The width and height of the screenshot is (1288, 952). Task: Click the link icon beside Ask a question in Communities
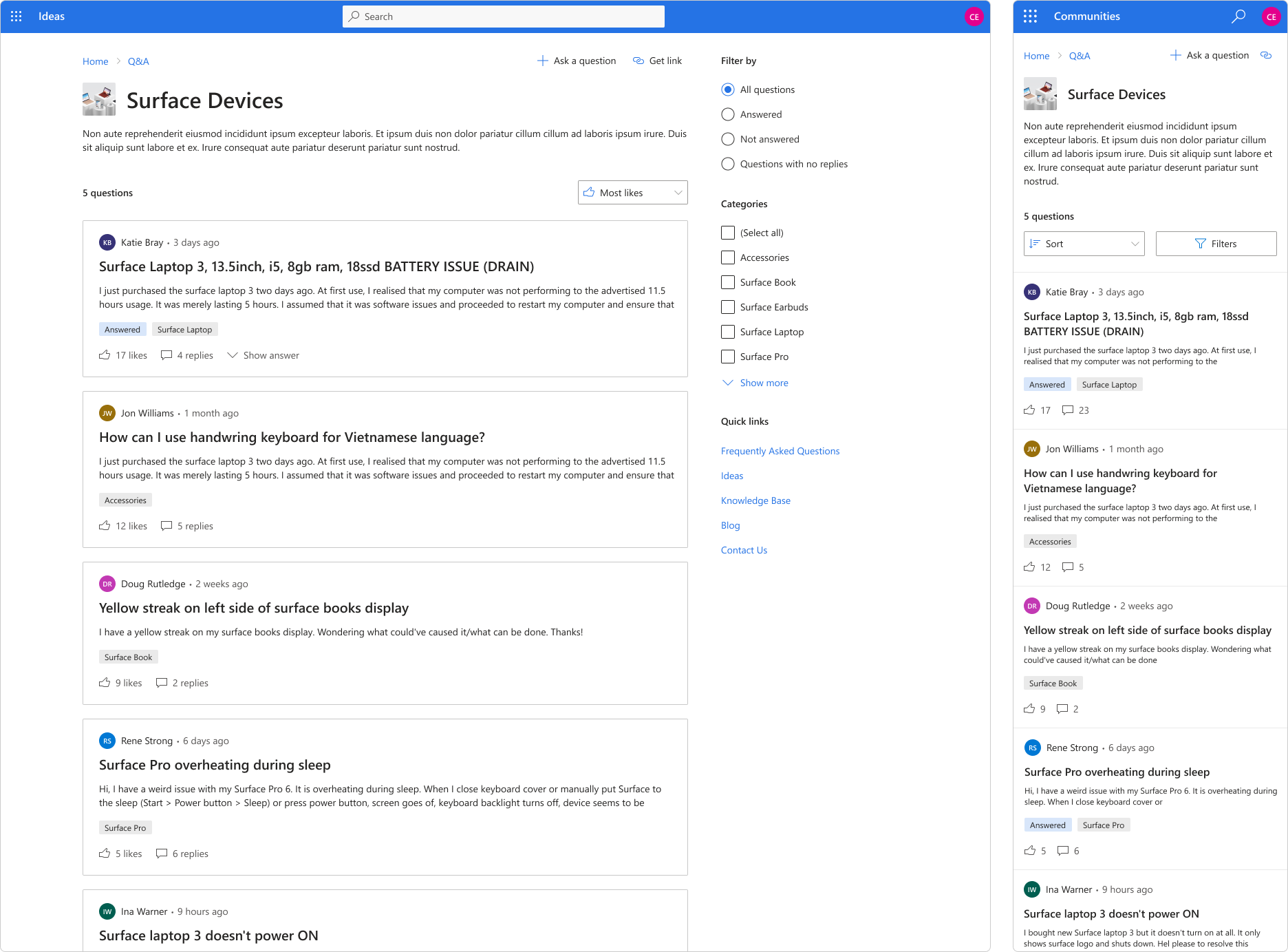(x=1266, y=55)
